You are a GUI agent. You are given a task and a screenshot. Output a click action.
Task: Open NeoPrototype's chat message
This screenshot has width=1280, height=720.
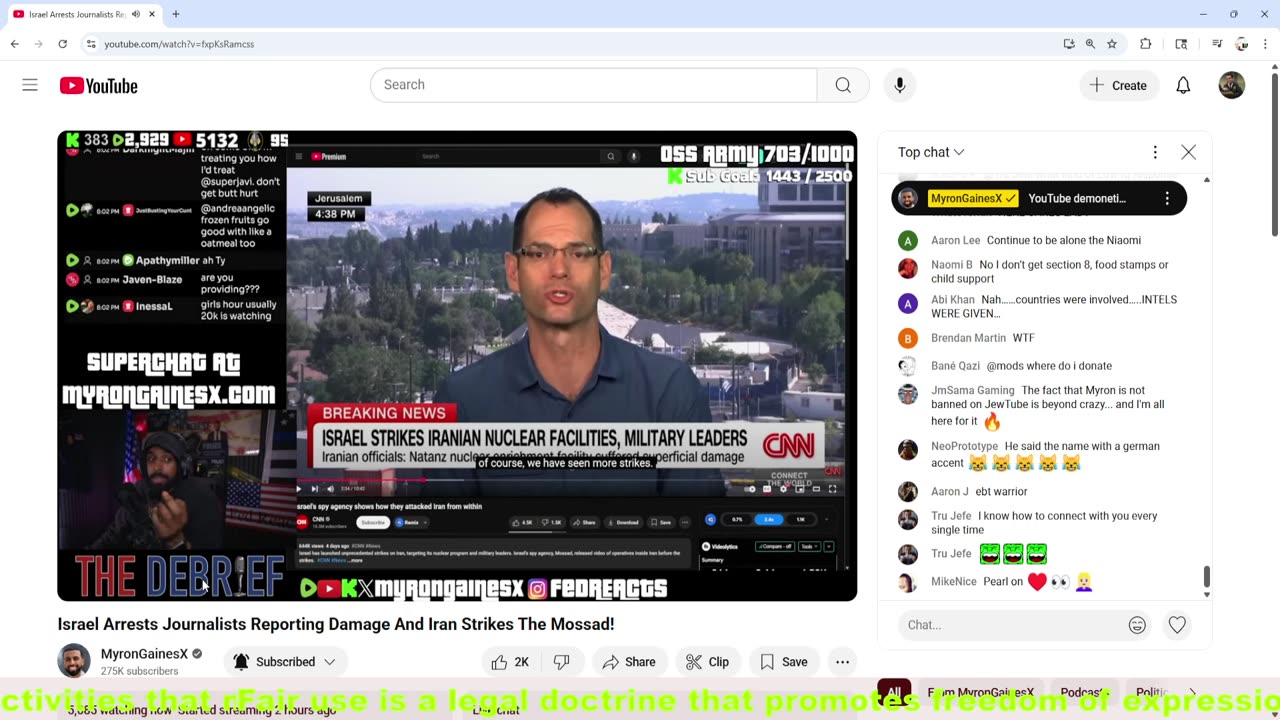pos(1045,455)
